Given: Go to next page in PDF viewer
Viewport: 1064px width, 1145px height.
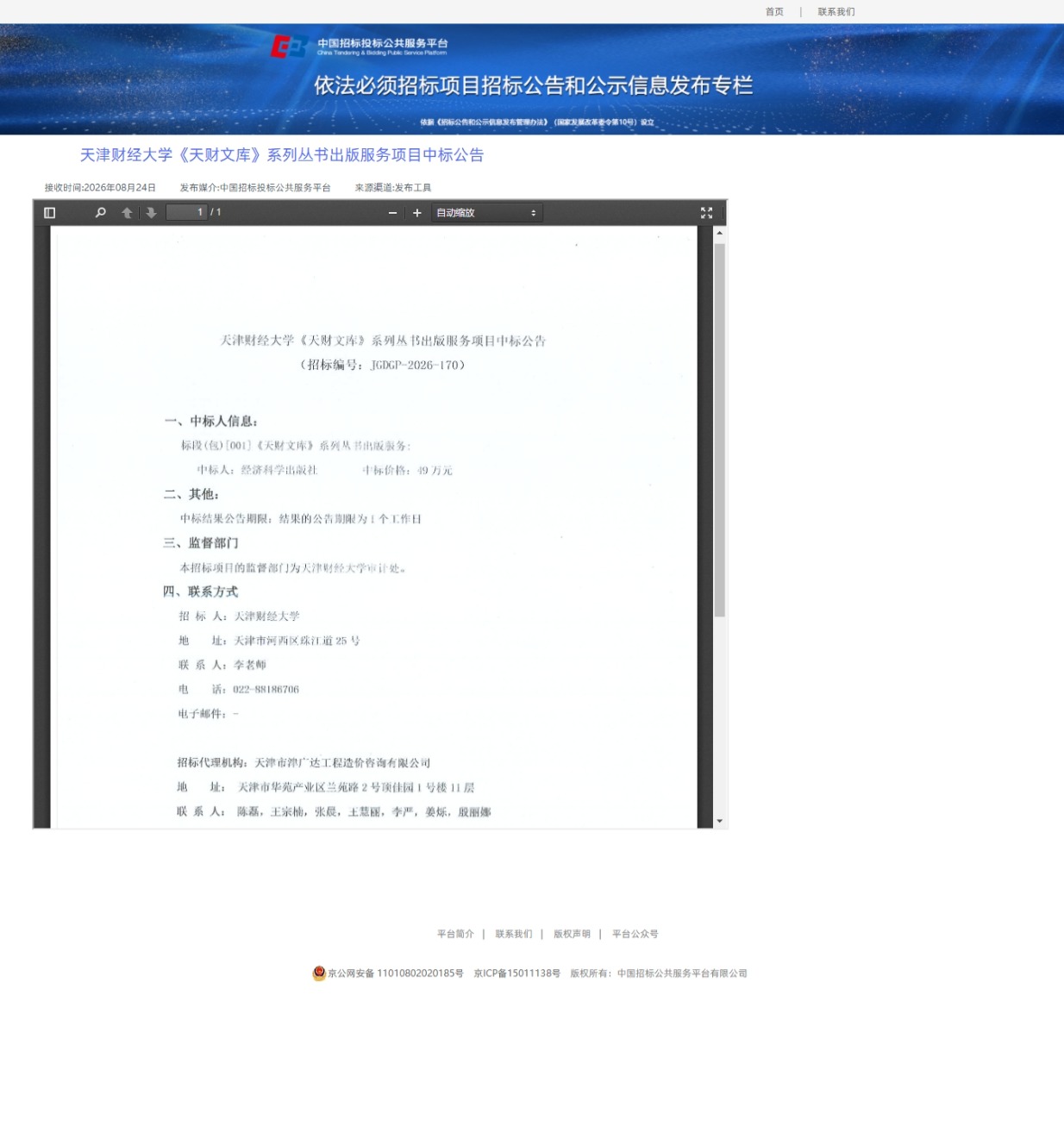Looking at the screenshot, I should (152, 213).
